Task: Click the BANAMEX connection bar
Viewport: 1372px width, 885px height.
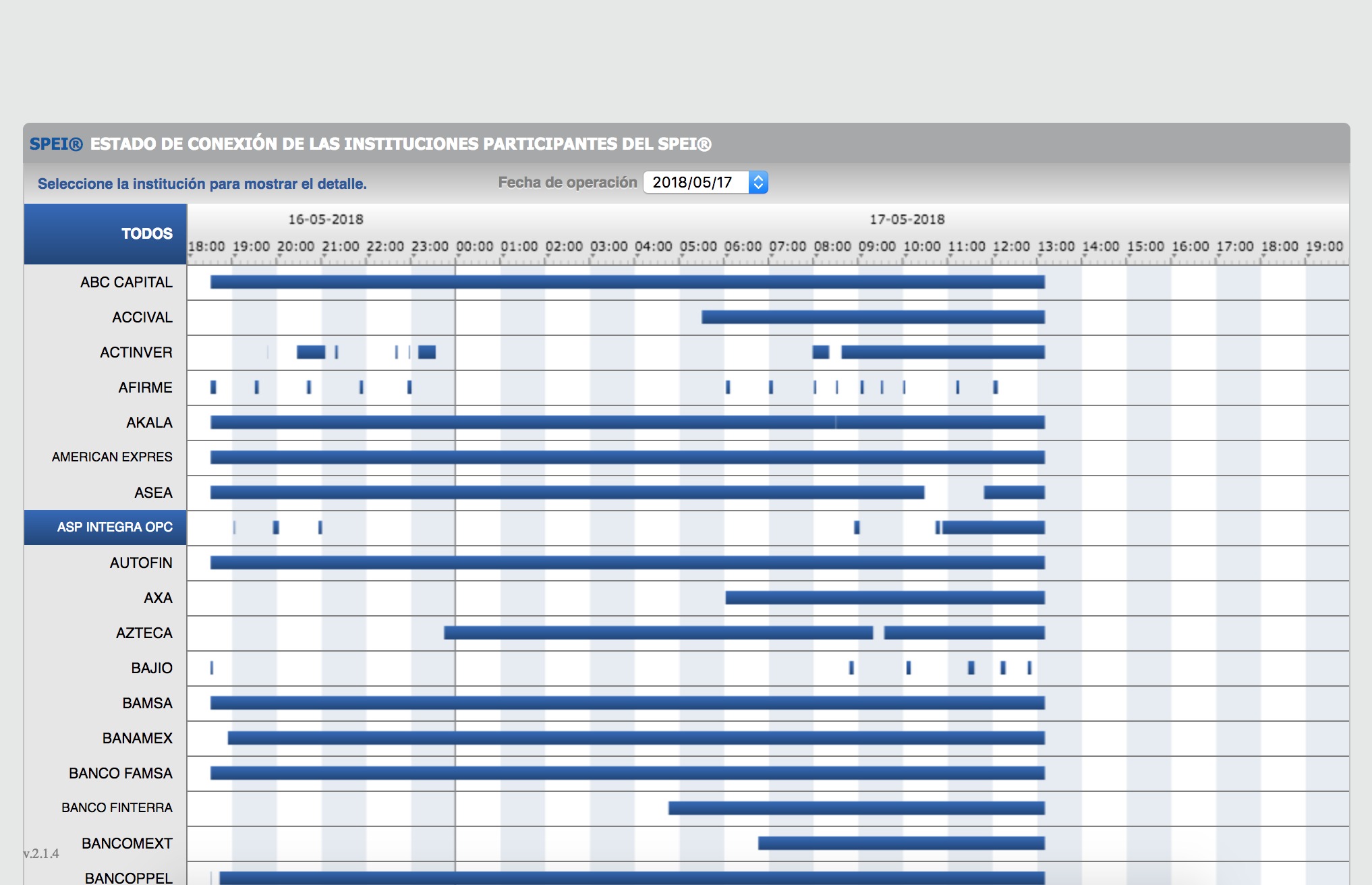Action: 636,738
